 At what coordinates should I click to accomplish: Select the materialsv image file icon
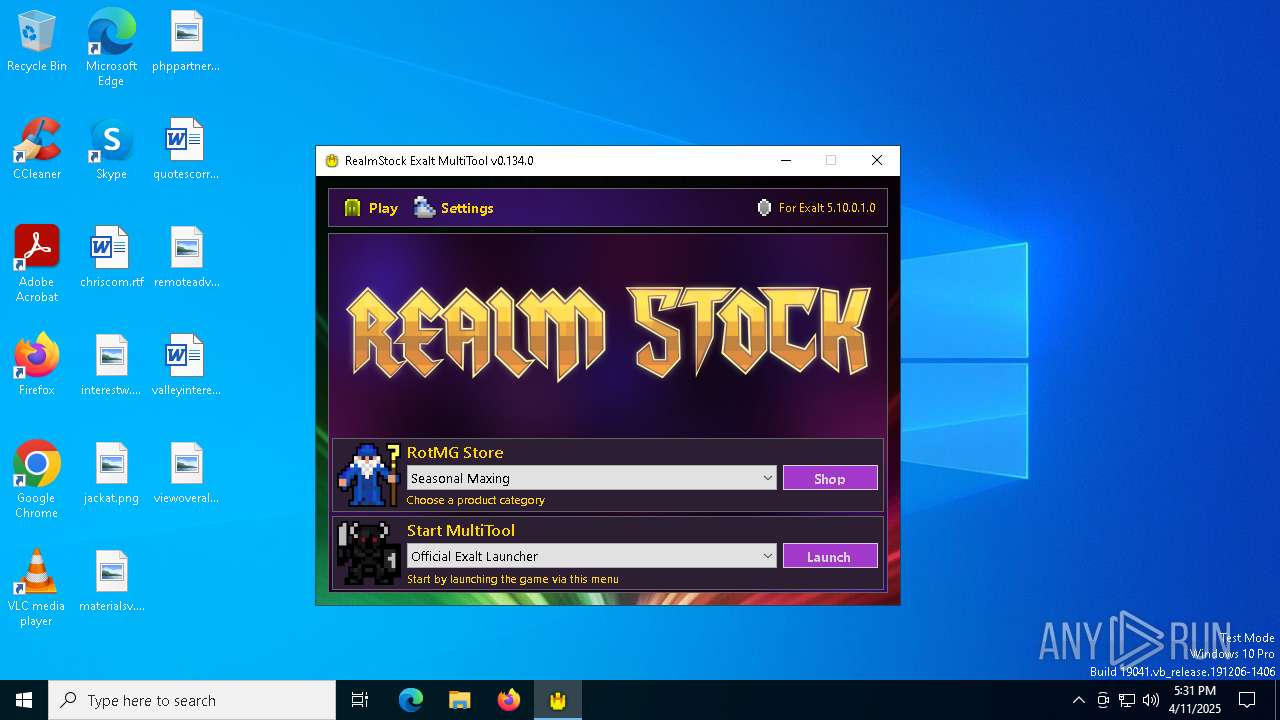coord(111,582)
